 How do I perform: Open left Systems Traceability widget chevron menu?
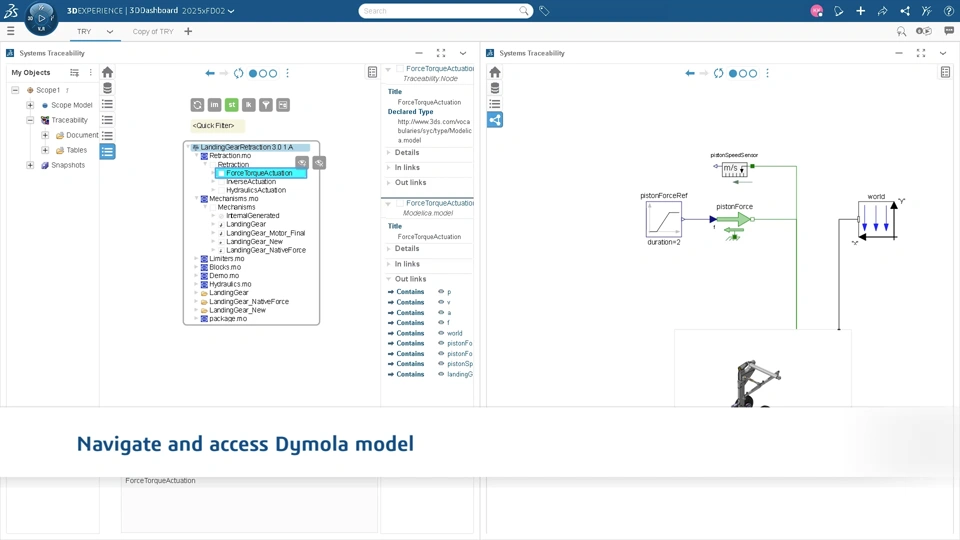coord(463,53)
